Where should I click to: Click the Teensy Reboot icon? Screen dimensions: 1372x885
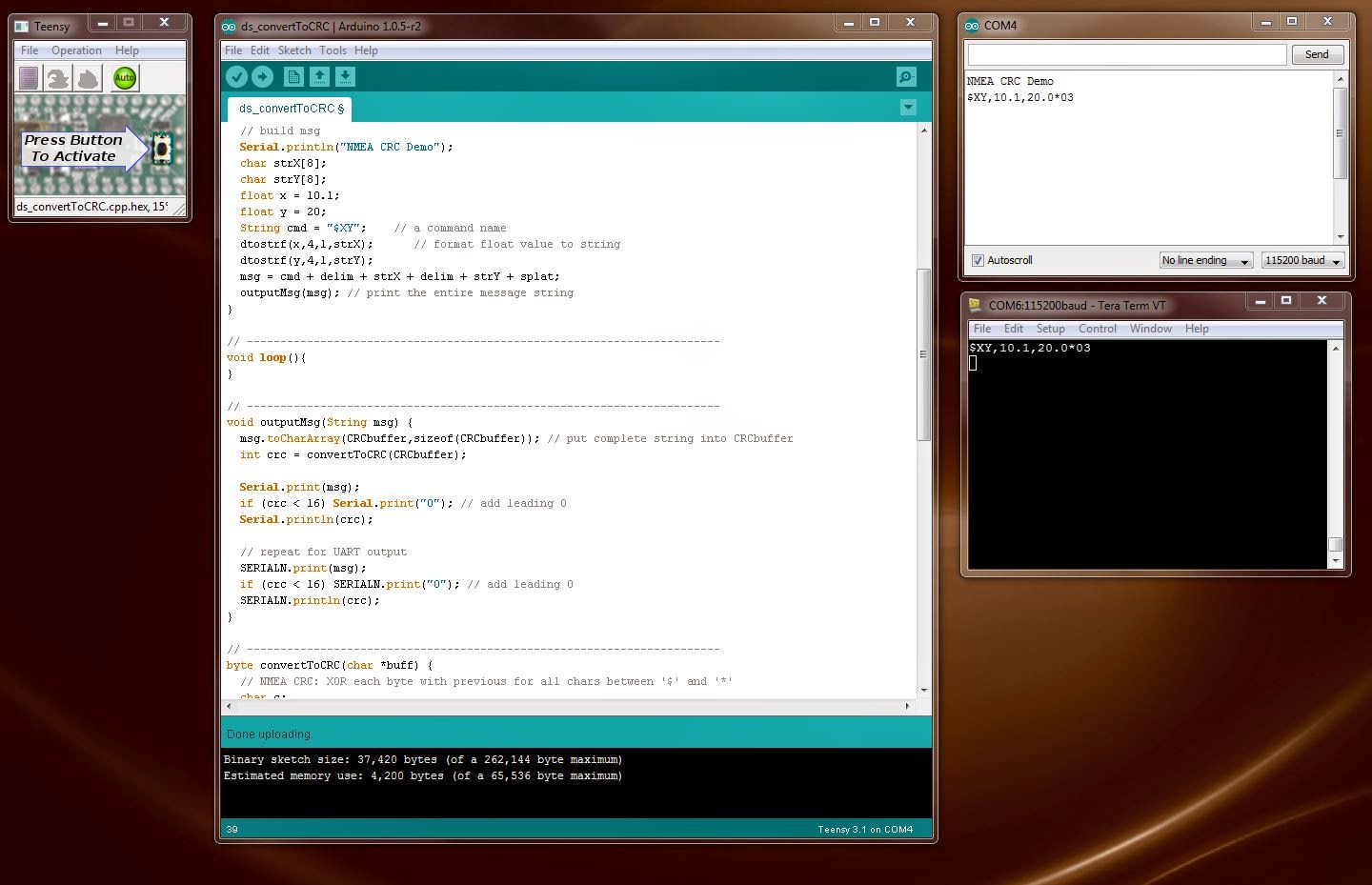[89, 78]
